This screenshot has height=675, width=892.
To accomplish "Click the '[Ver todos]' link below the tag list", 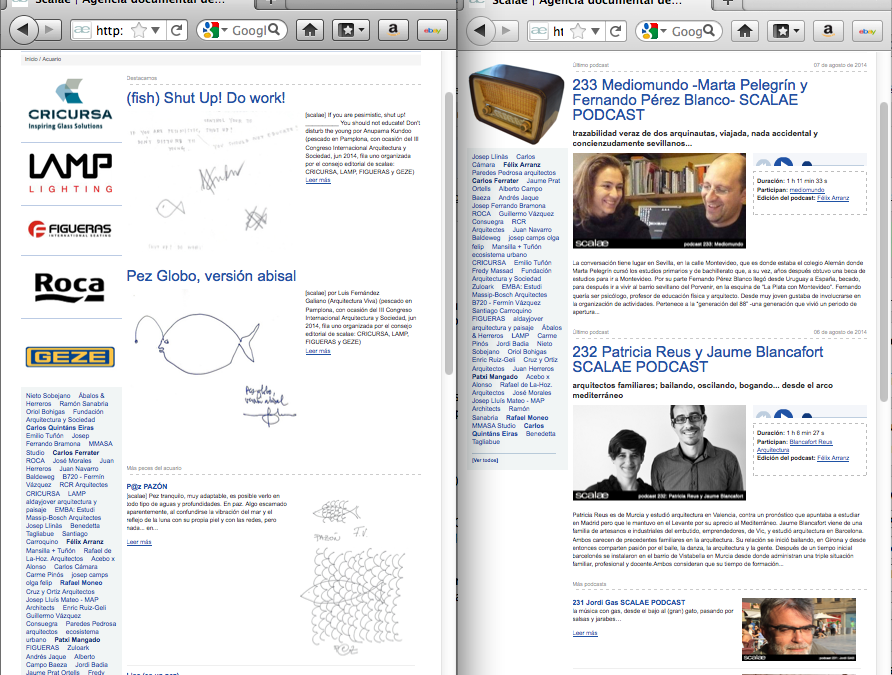I will [484, 459].
